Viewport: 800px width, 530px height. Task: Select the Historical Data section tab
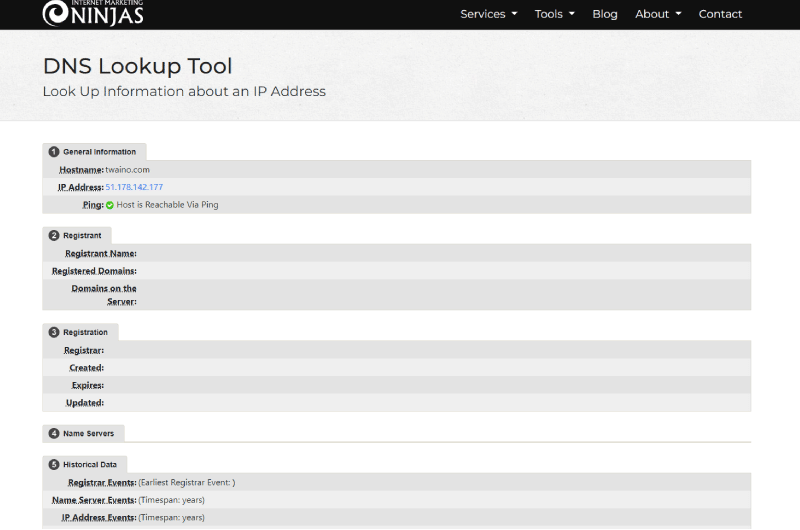click(x=85, y=464)
